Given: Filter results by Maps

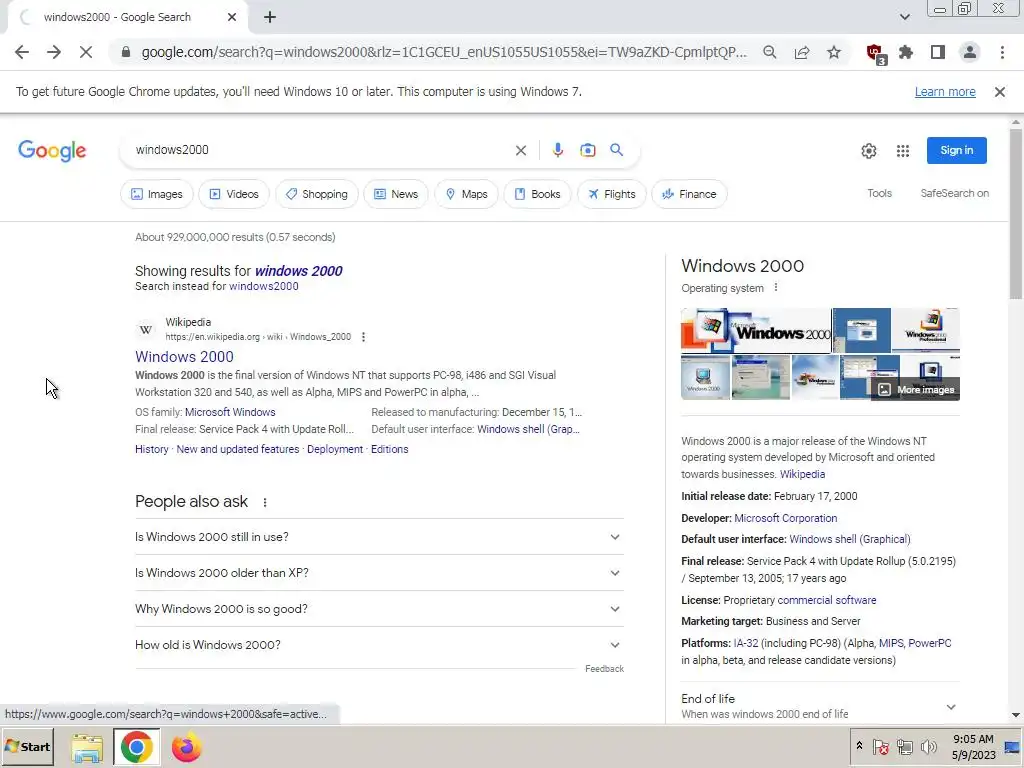Looking at the screenshot, I should click(x=466, y=194).
